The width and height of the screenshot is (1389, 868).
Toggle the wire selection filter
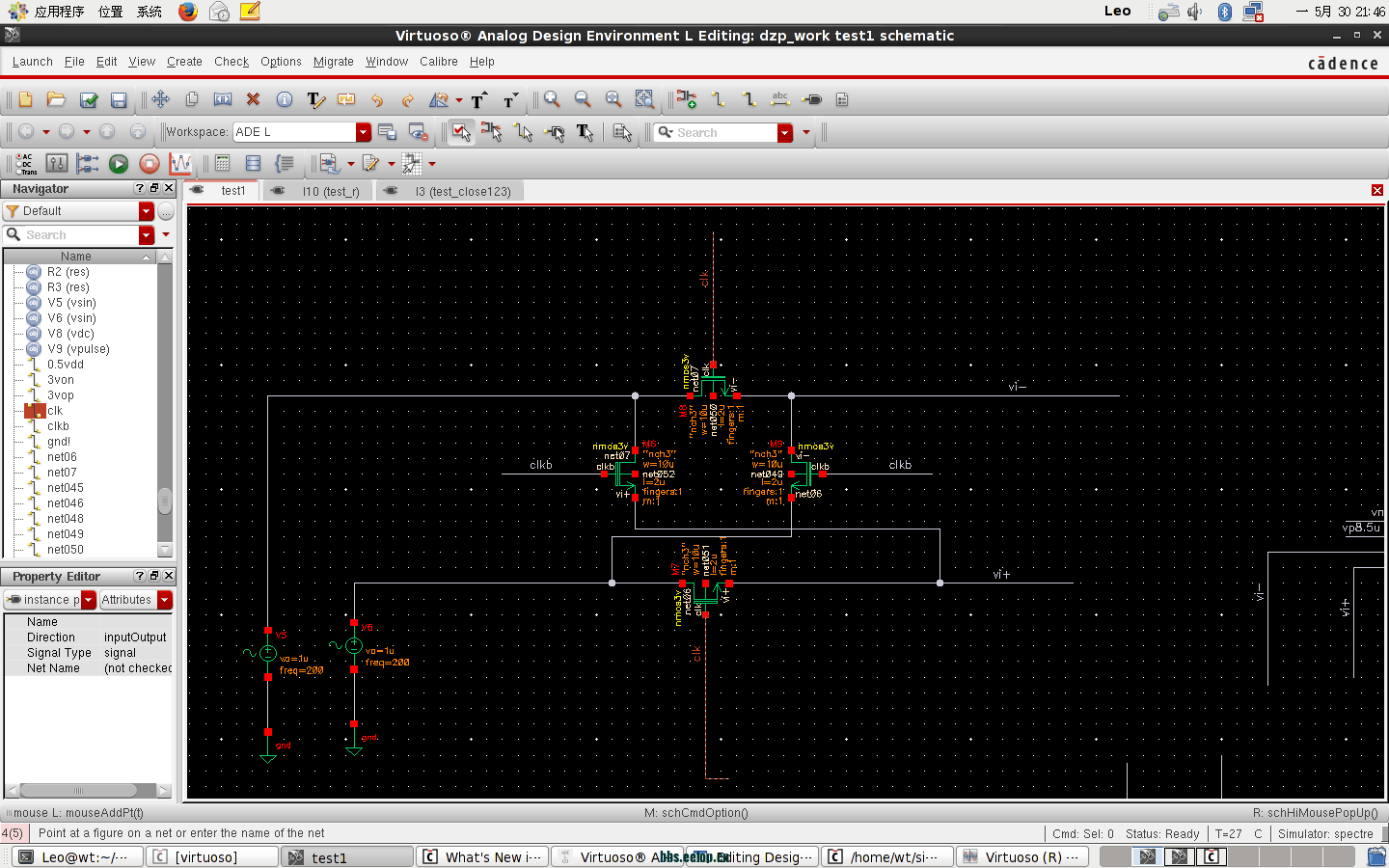pos(524,132)
